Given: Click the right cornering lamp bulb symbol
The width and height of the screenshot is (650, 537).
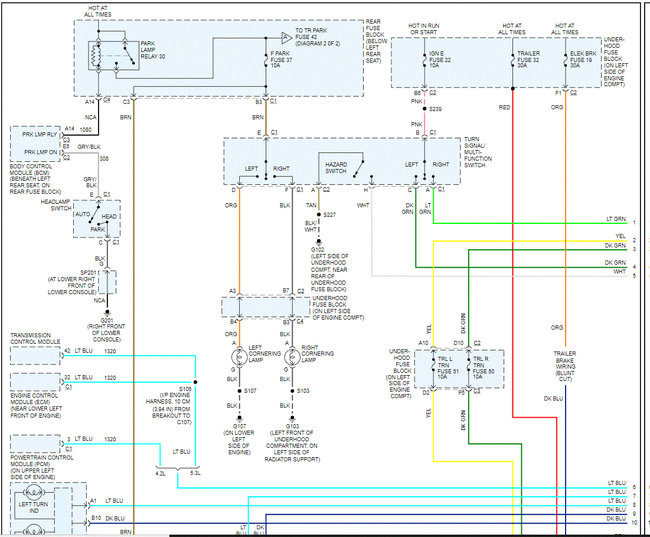Looking at the screenshot, I should [293, 357].
